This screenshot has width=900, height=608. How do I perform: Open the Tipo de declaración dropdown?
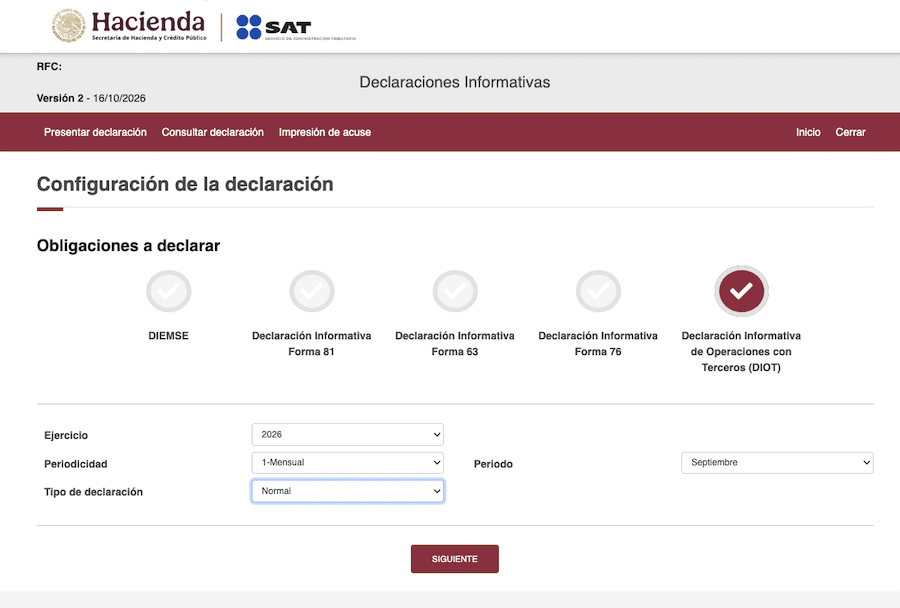coord(347,491)
